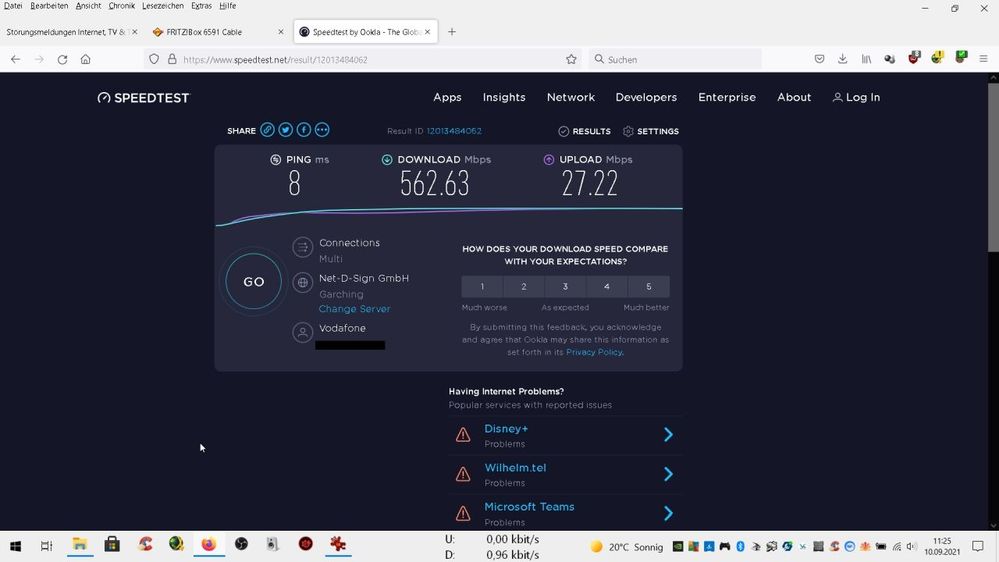Switch to FRITZ!Box 6591 Cable tab
This screenshot has width=999, height=562.
point(217,32)
